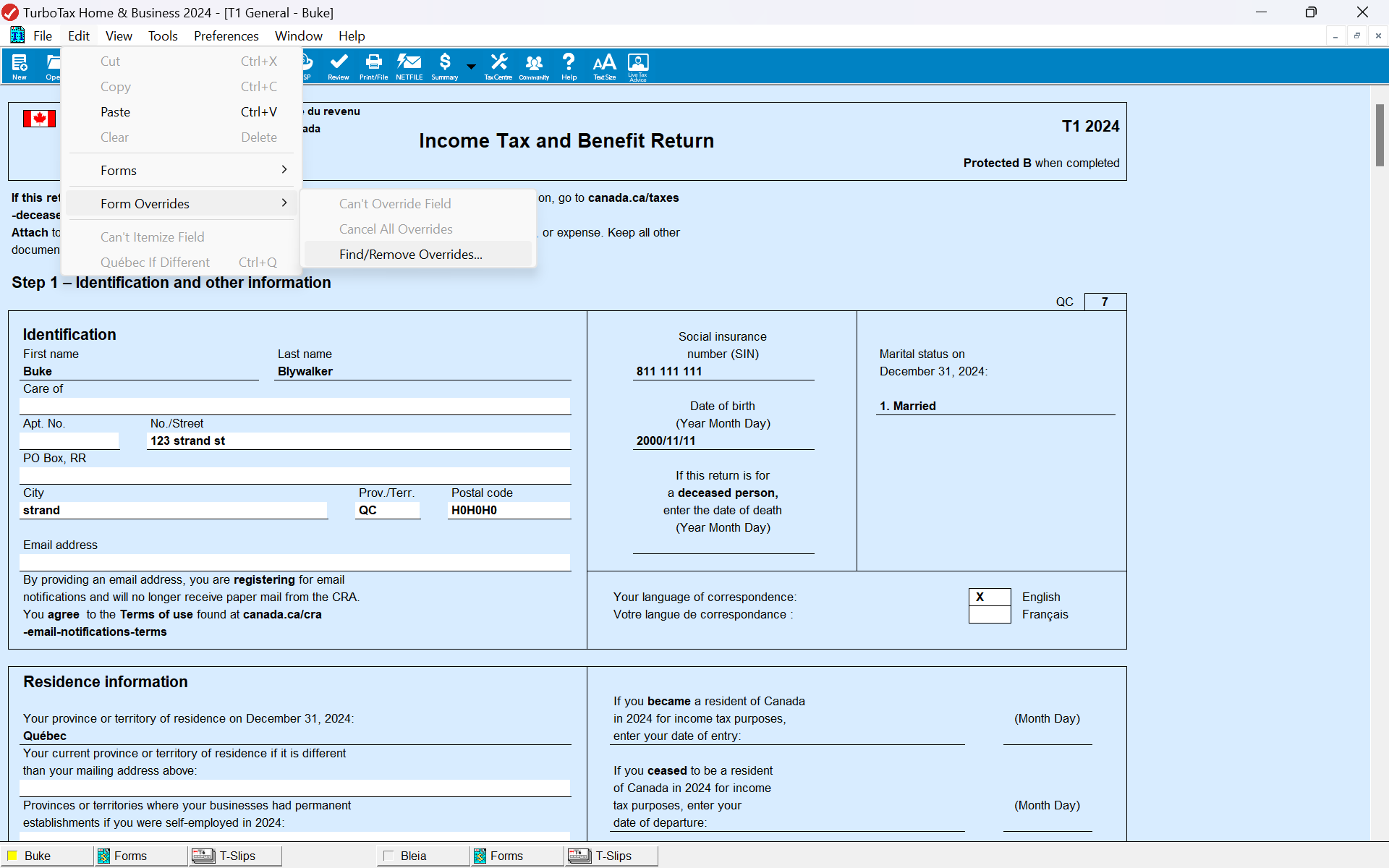Expand the Forms submenu arrow

point(284,170)
